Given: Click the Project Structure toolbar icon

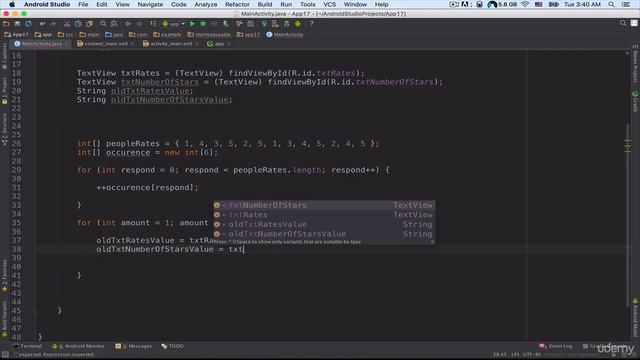Looking at the screenshot, I should (250, 24).
